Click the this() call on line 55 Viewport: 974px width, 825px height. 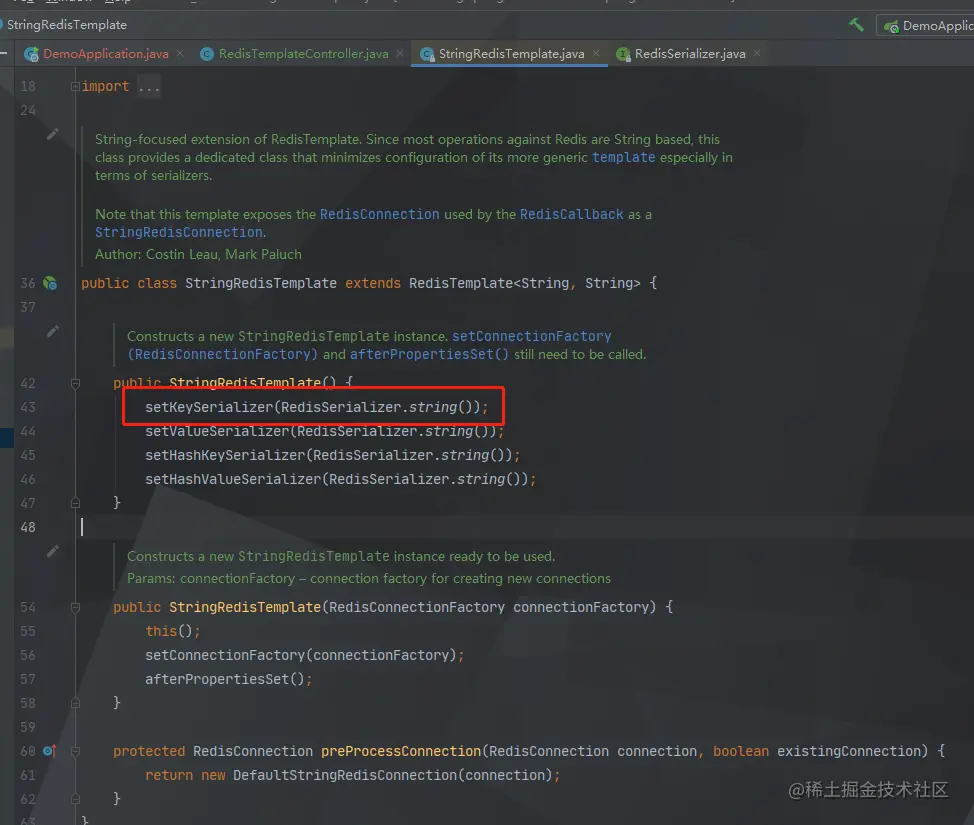[172, 631]
